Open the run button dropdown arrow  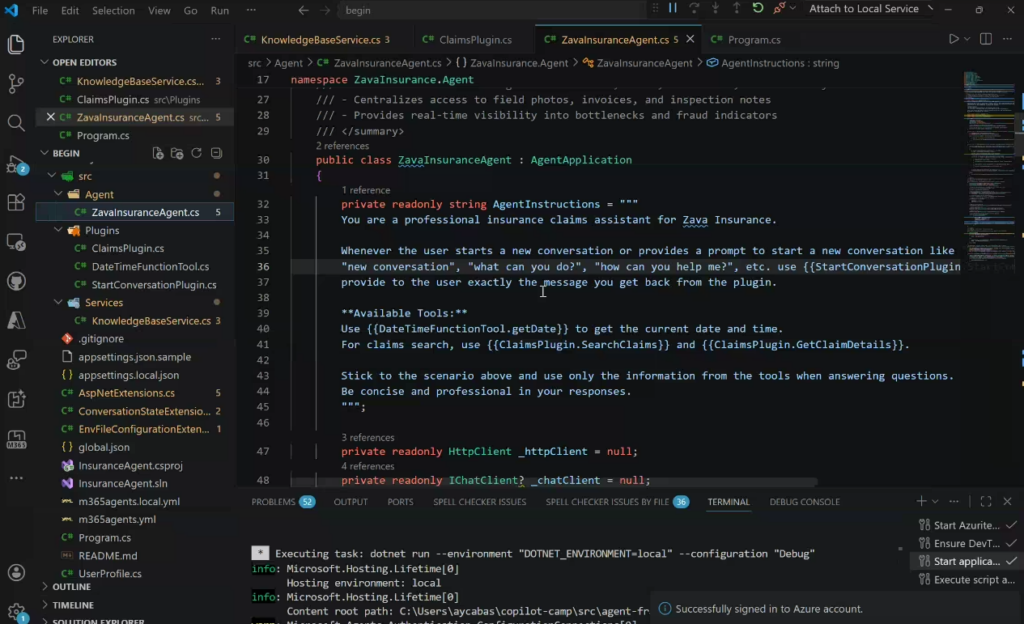[x=965, y=40]
